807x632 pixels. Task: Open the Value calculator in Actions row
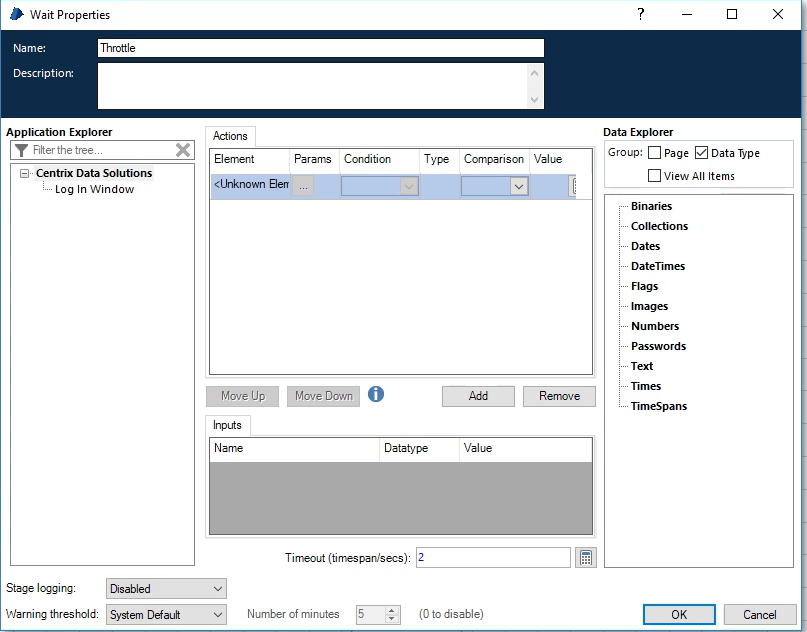(573, 186)
